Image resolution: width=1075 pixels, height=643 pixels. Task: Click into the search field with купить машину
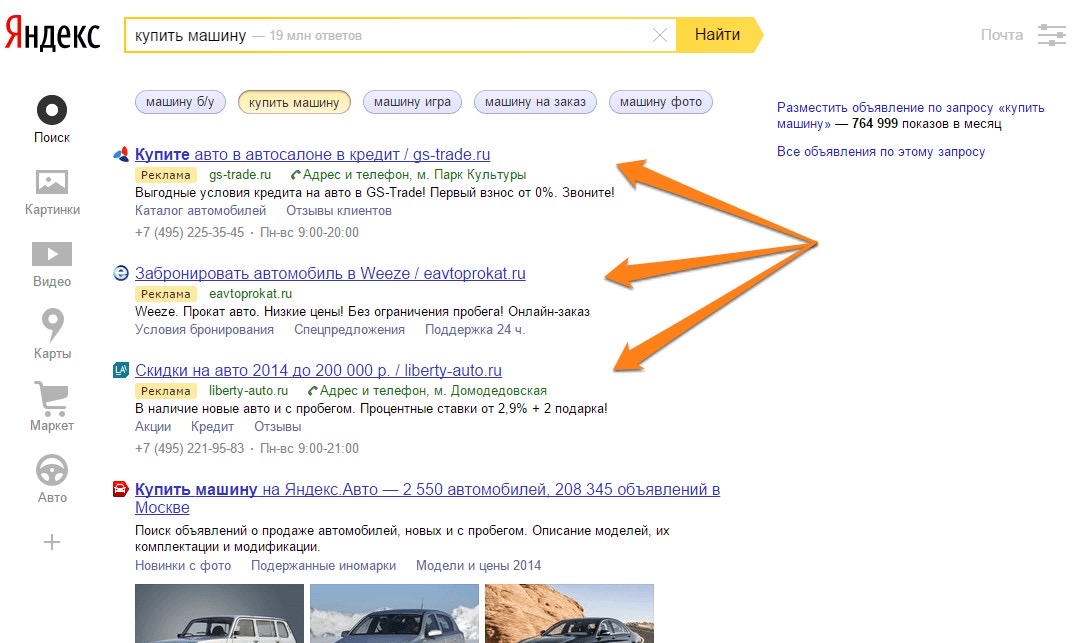click(x=400, y=35)
